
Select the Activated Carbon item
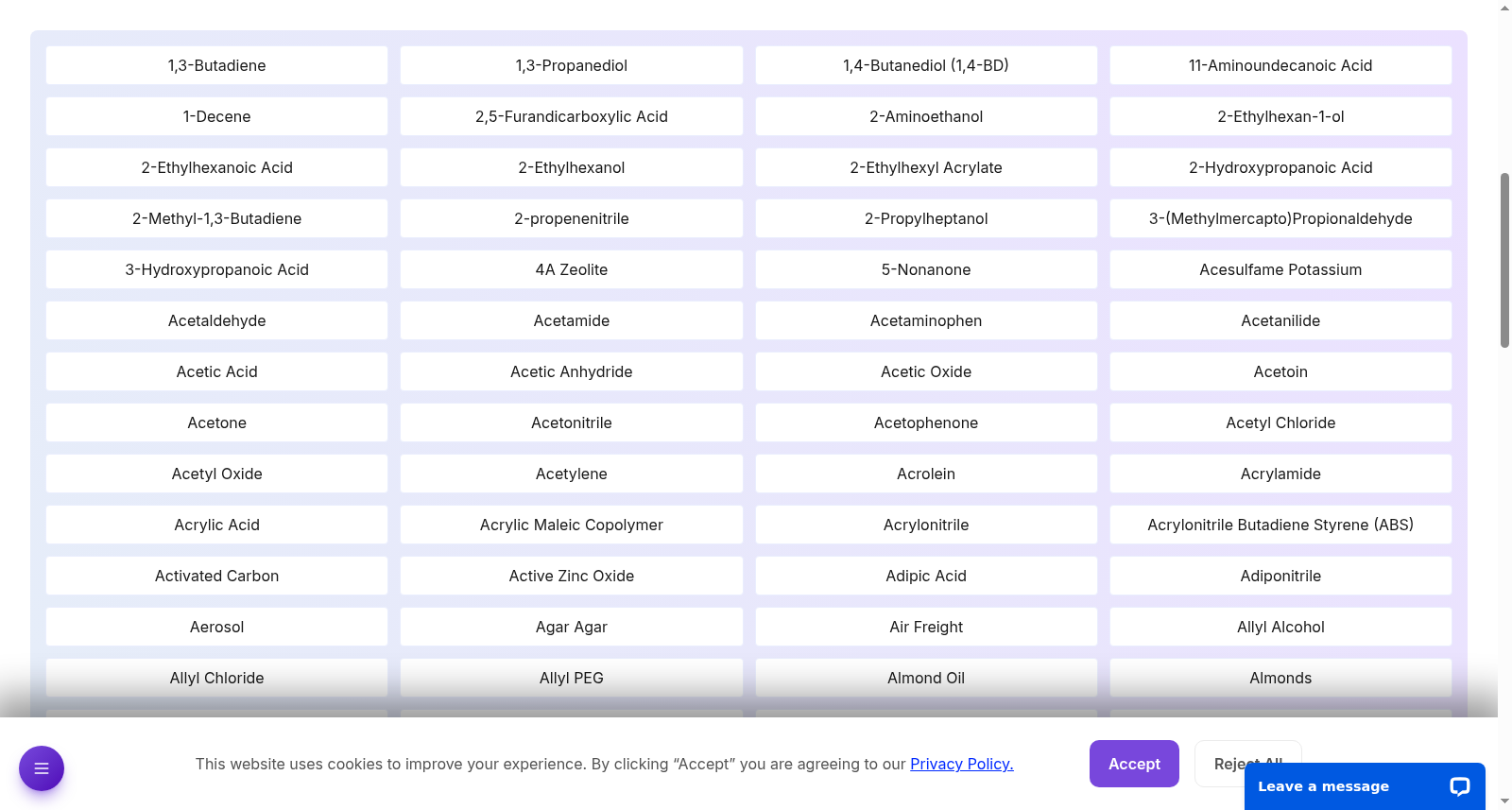tap(216, 576)
